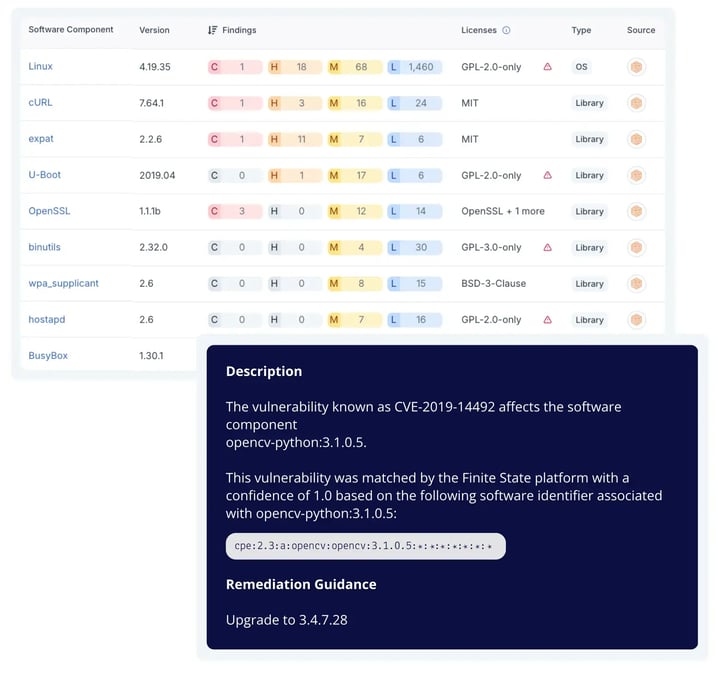Screen dimensions: 719x683
Task: Click the source icon in the cURL row
Action: pos(636,103)
